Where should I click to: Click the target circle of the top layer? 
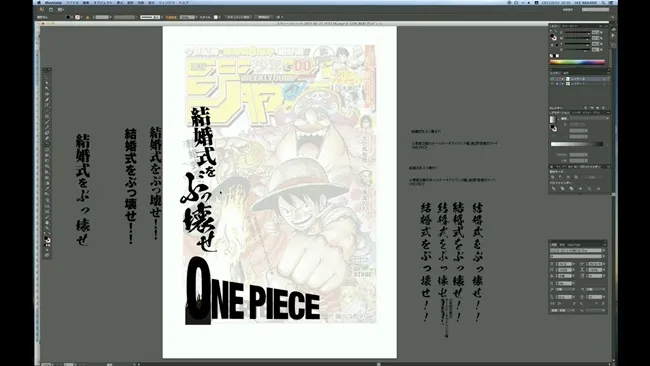[x=604, y=79]
